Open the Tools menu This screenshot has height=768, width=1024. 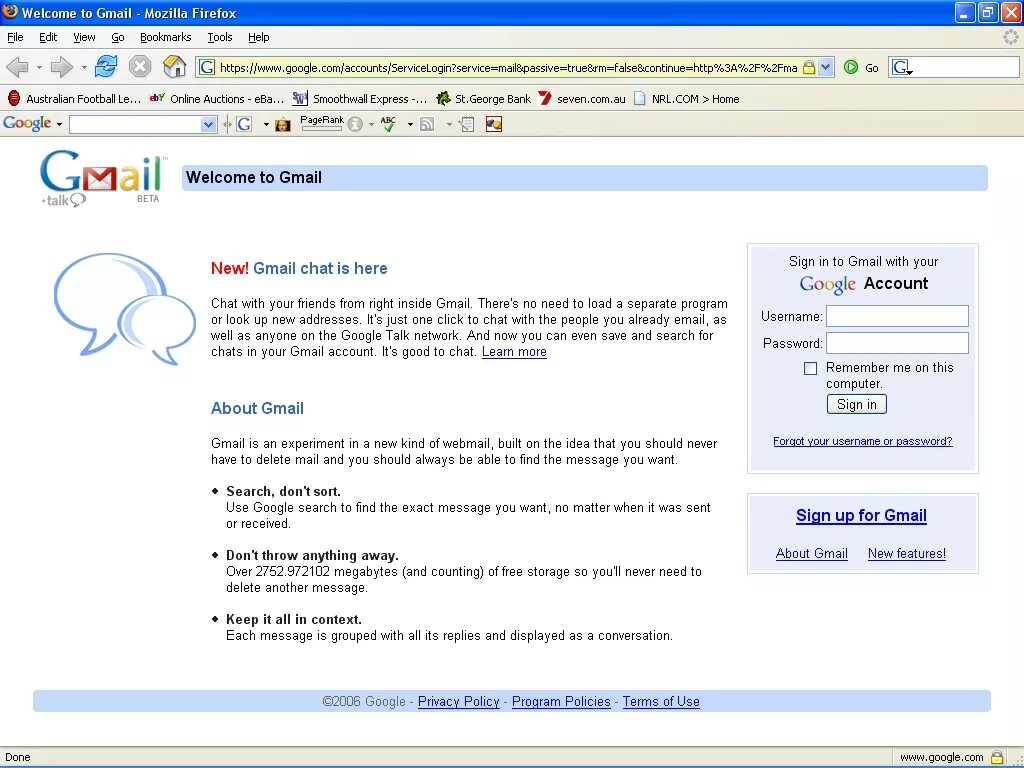click(219, 37)
